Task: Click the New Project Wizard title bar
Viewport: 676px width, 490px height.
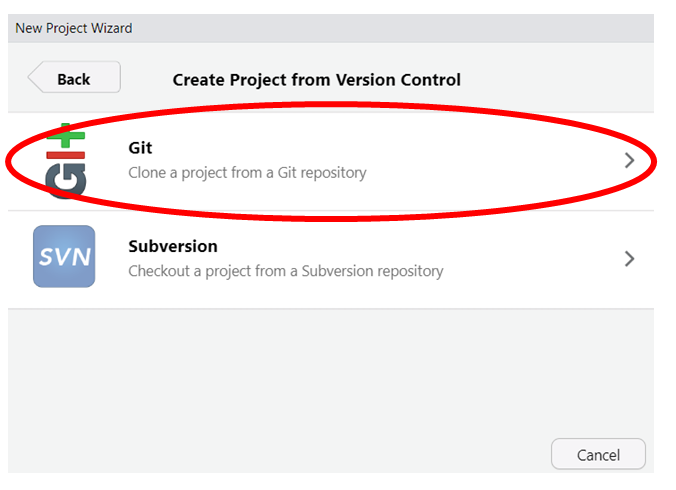Action: point(331,28)
